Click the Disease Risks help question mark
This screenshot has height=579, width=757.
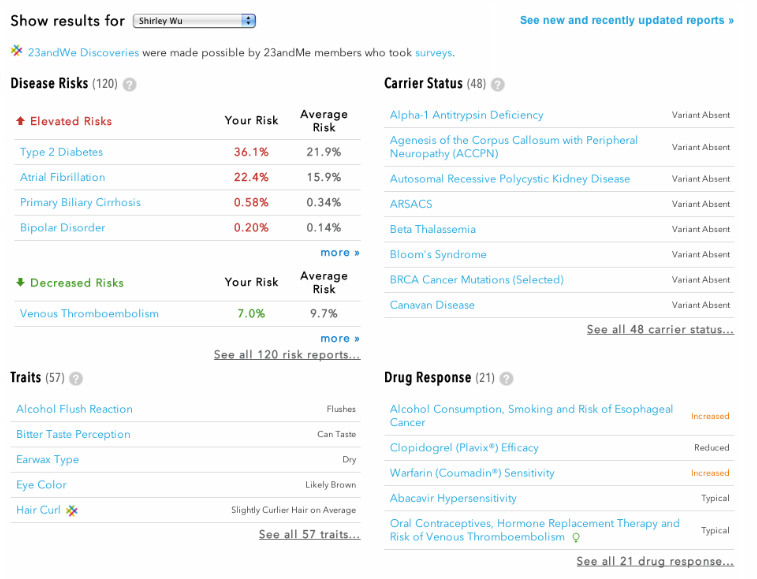point(129,85)
